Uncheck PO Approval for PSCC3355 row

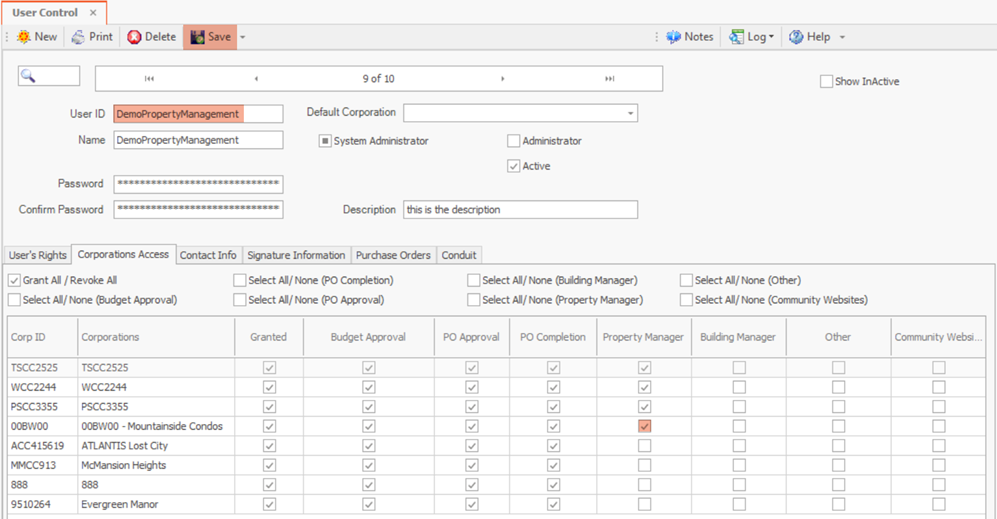[472, 407]
